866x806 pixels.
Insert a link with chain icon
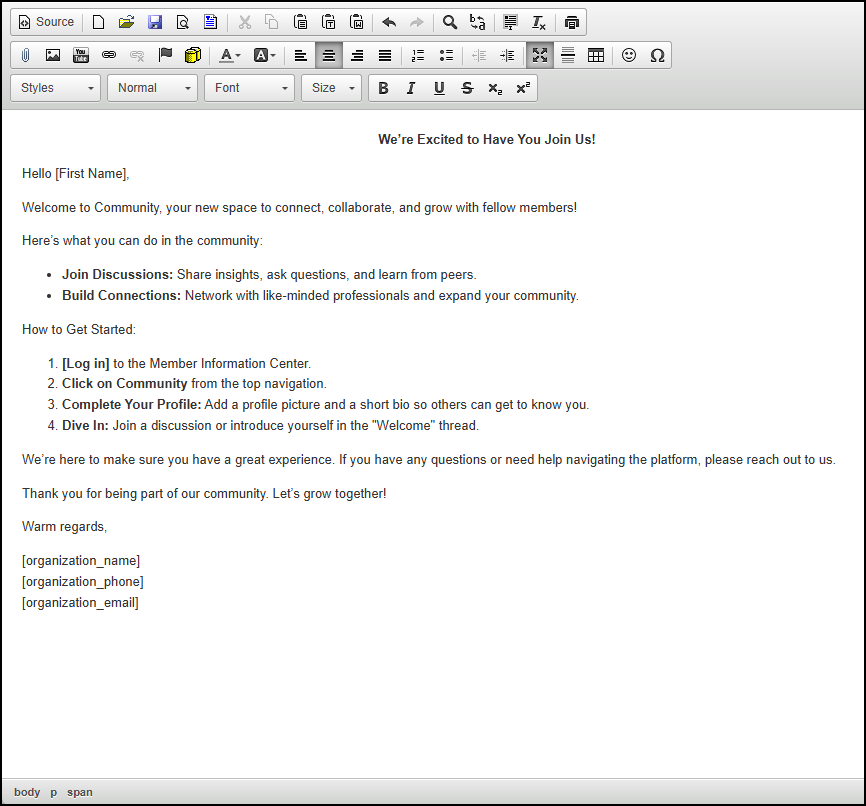pyautogui.click(x=109, y=55)
